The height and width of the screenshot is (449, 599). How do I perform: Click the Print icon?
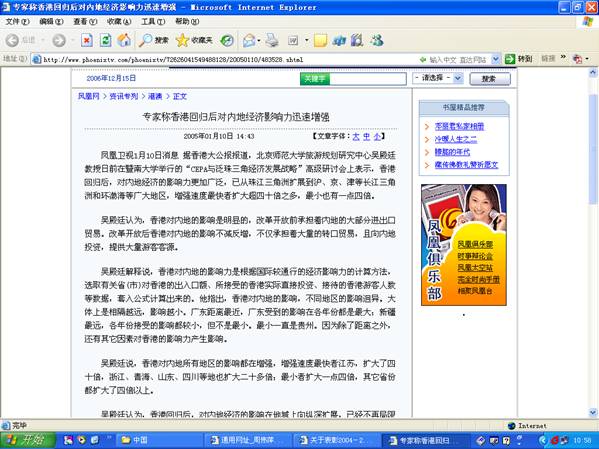tap(272, 40)
